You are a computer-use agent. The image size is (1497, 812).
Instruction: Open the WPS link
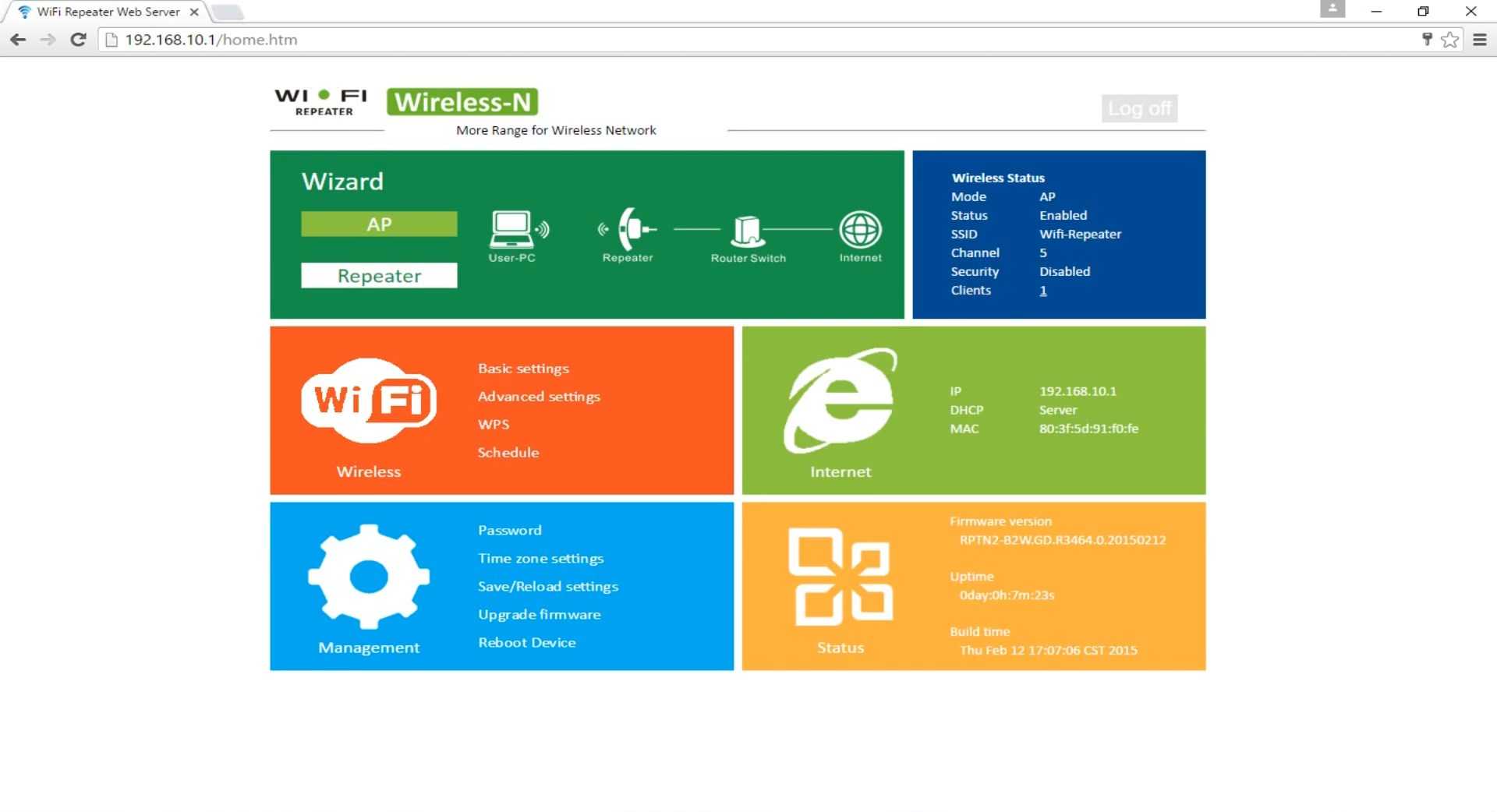[494, 425]
